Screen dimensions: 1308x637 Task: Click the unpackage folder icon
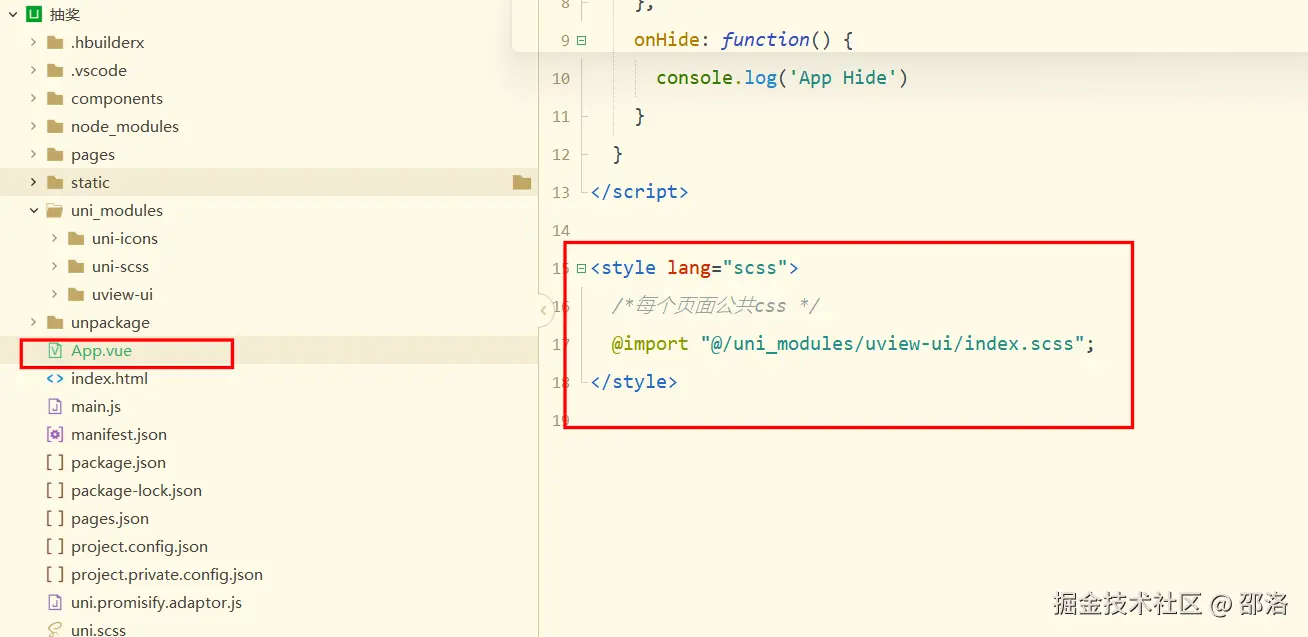point(55,323)
